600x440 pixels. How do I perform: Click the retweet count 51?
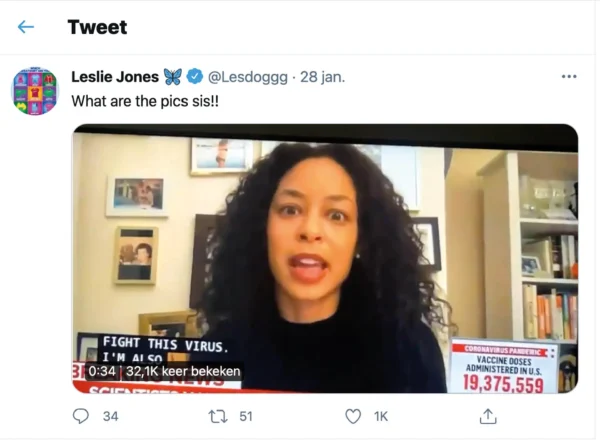click(246, 416)
